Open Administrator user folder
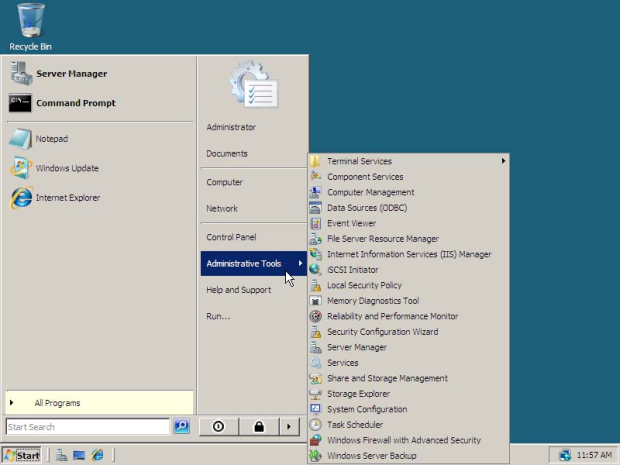620x465 pixels. (231, 127)
